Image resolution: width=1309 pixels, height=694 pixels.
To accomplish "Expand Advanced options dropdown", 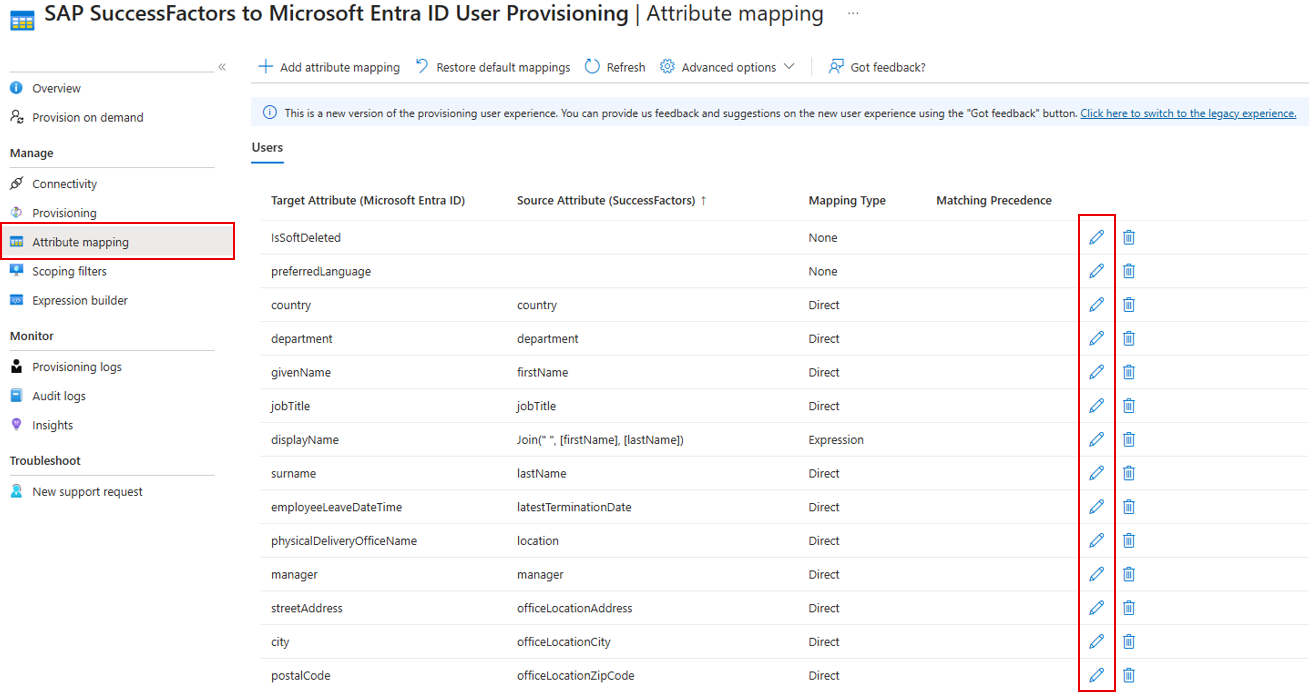I will coord(727,67).
